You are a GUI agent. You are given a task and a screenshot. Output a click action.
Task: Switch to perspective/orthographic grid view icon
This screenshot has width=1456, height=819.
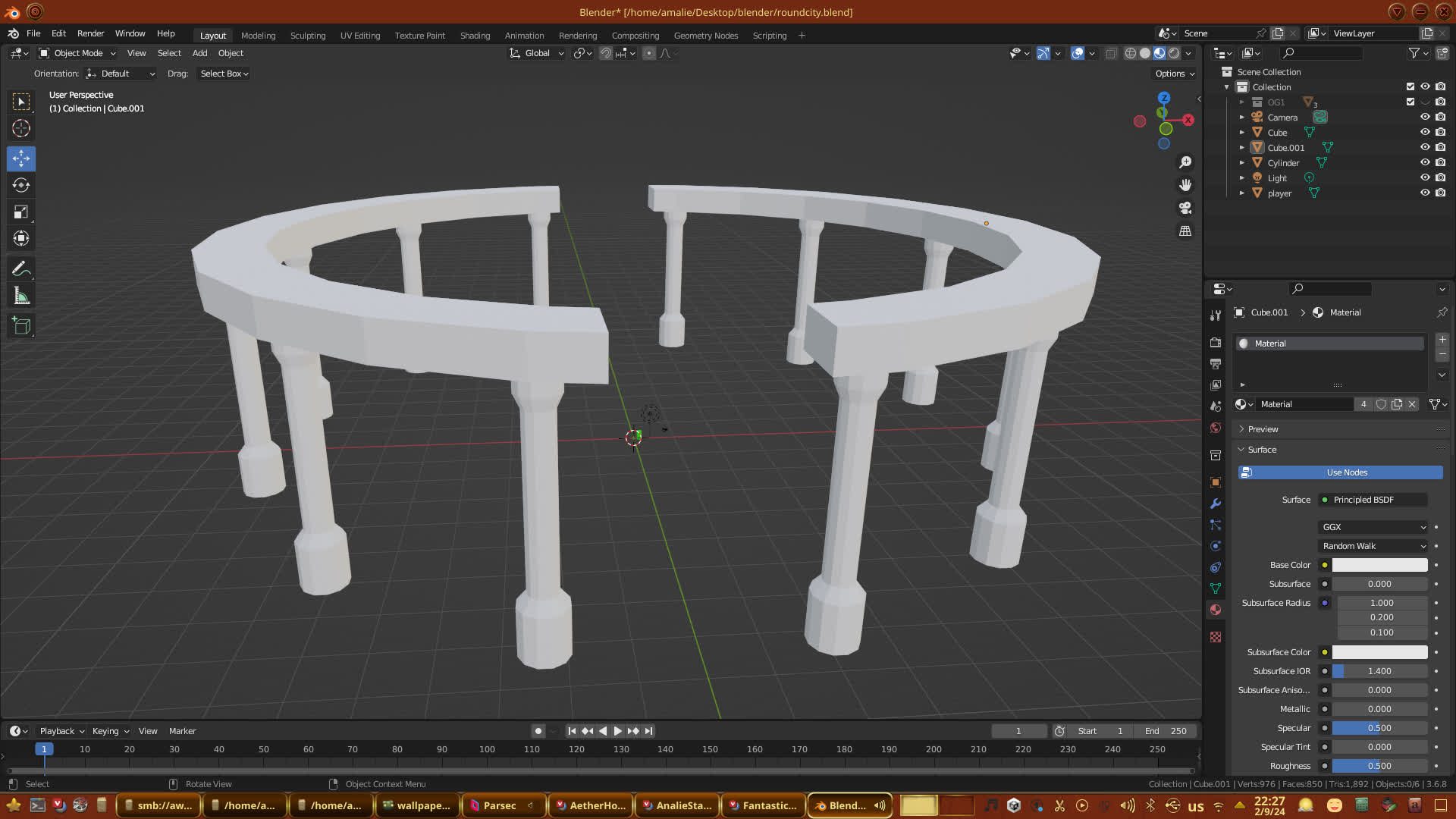coord(1185,231)
